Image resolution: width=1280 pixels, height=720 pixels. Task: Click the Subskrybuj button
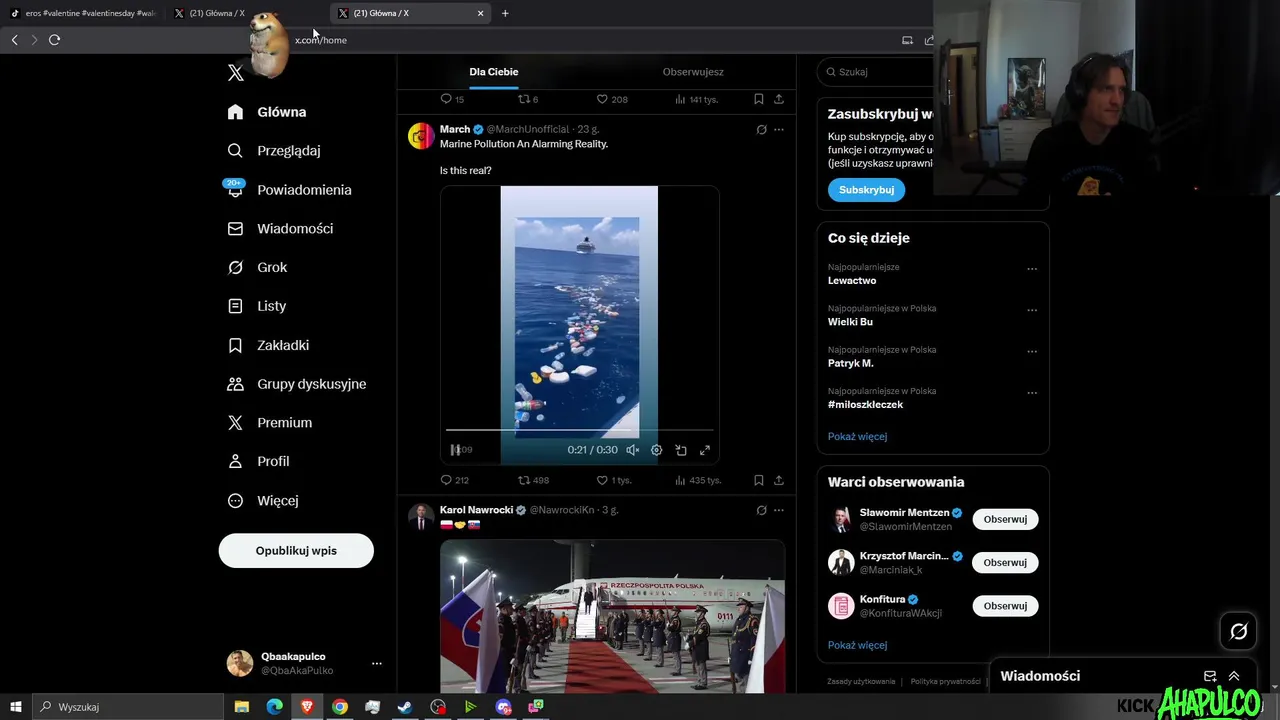[x=866, y=190]
